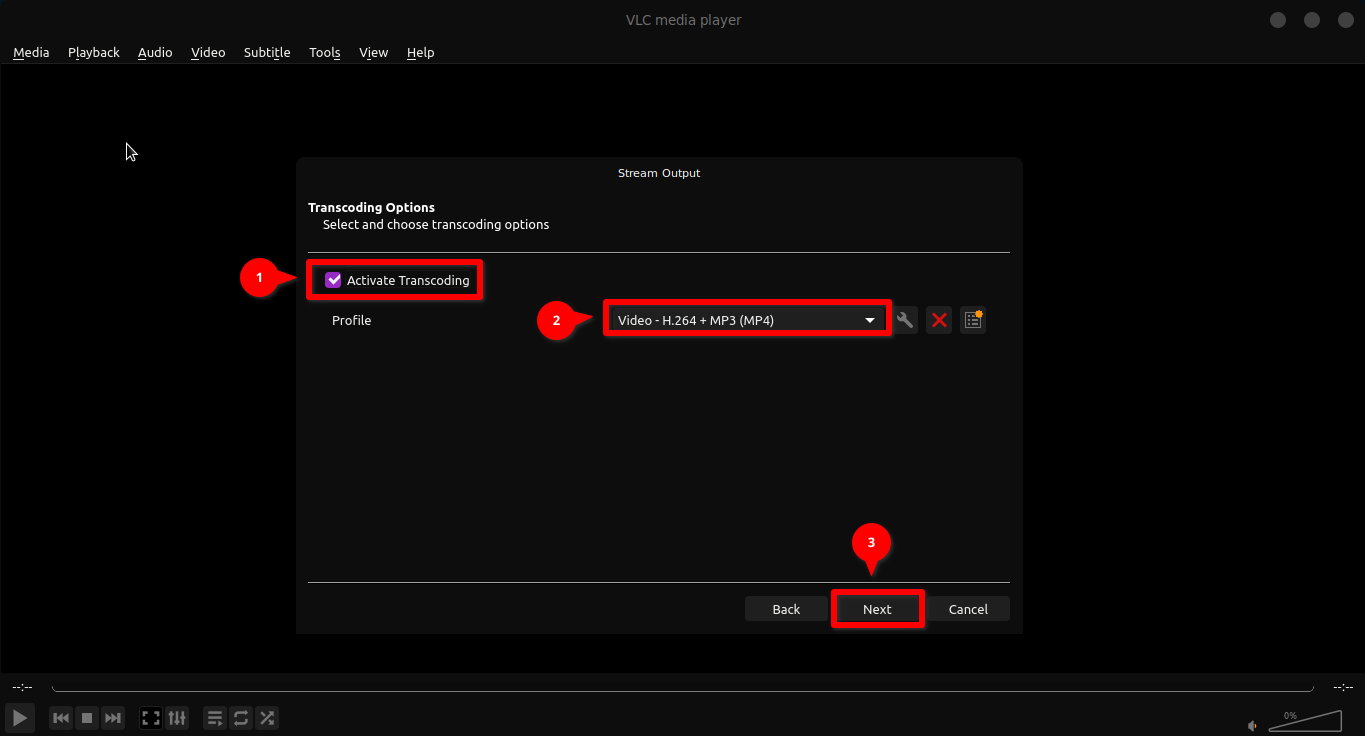
Task: Skip to next media track
Action: [113, 718]
